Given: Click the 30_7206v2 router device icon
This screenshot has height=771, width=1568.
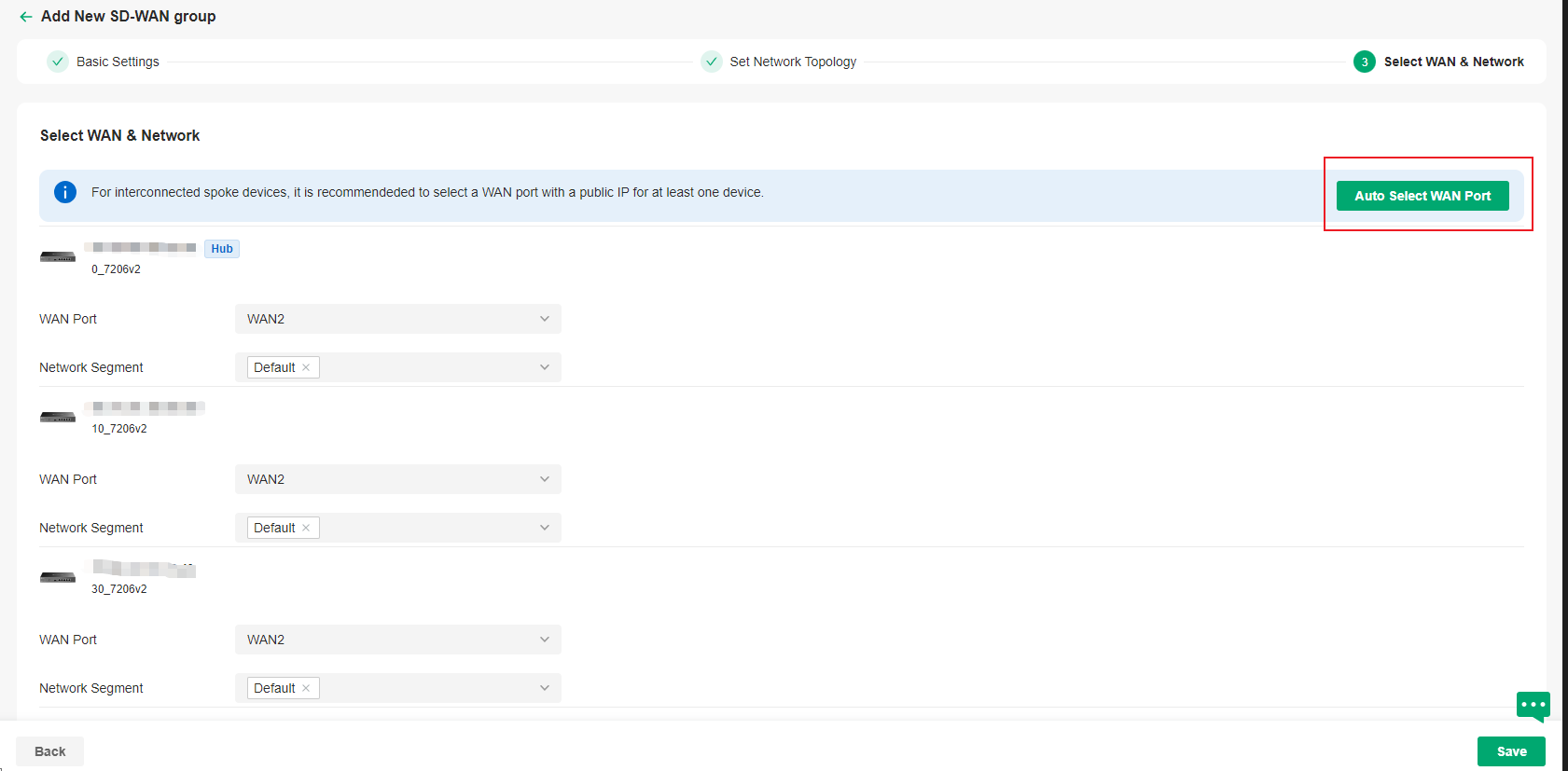Looking at the screenshot, I should click(x=58, y=578).
